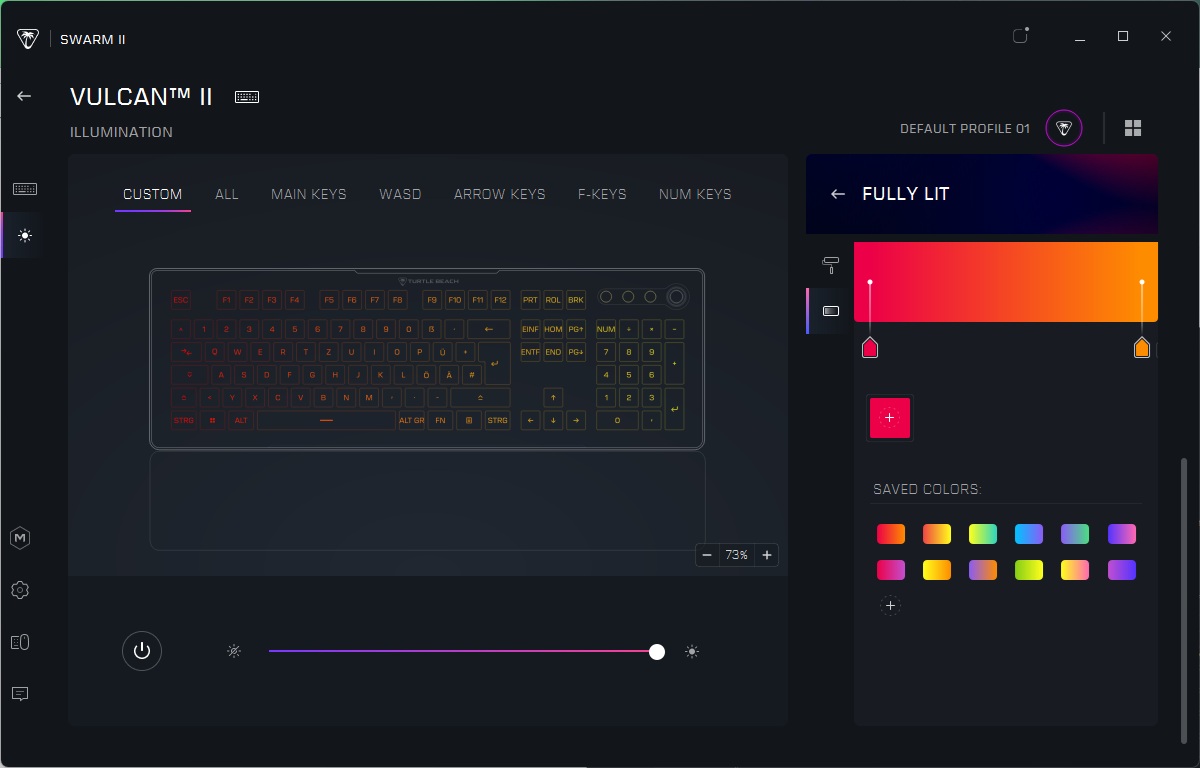Select the BRK key on the keyboard

576,299
